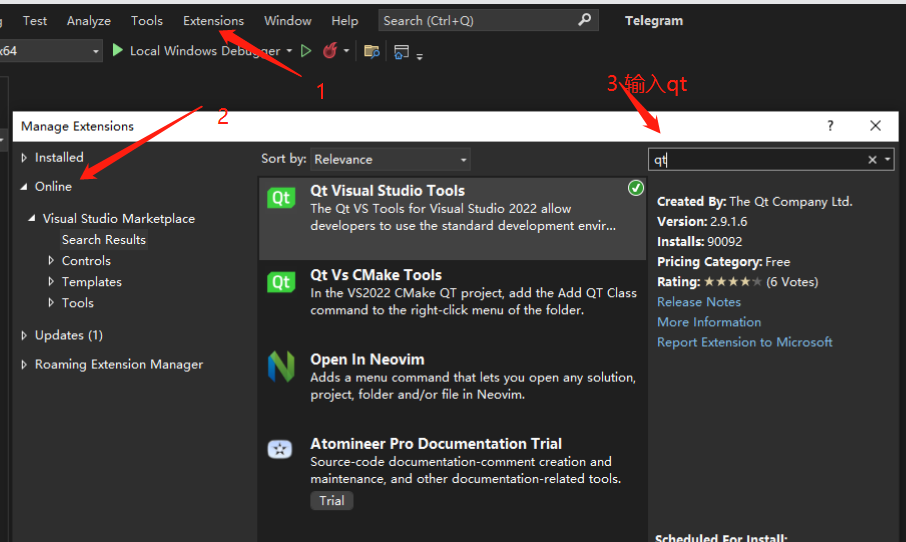
Task: Close the Manage Extensions dialog
Action: 875,126
